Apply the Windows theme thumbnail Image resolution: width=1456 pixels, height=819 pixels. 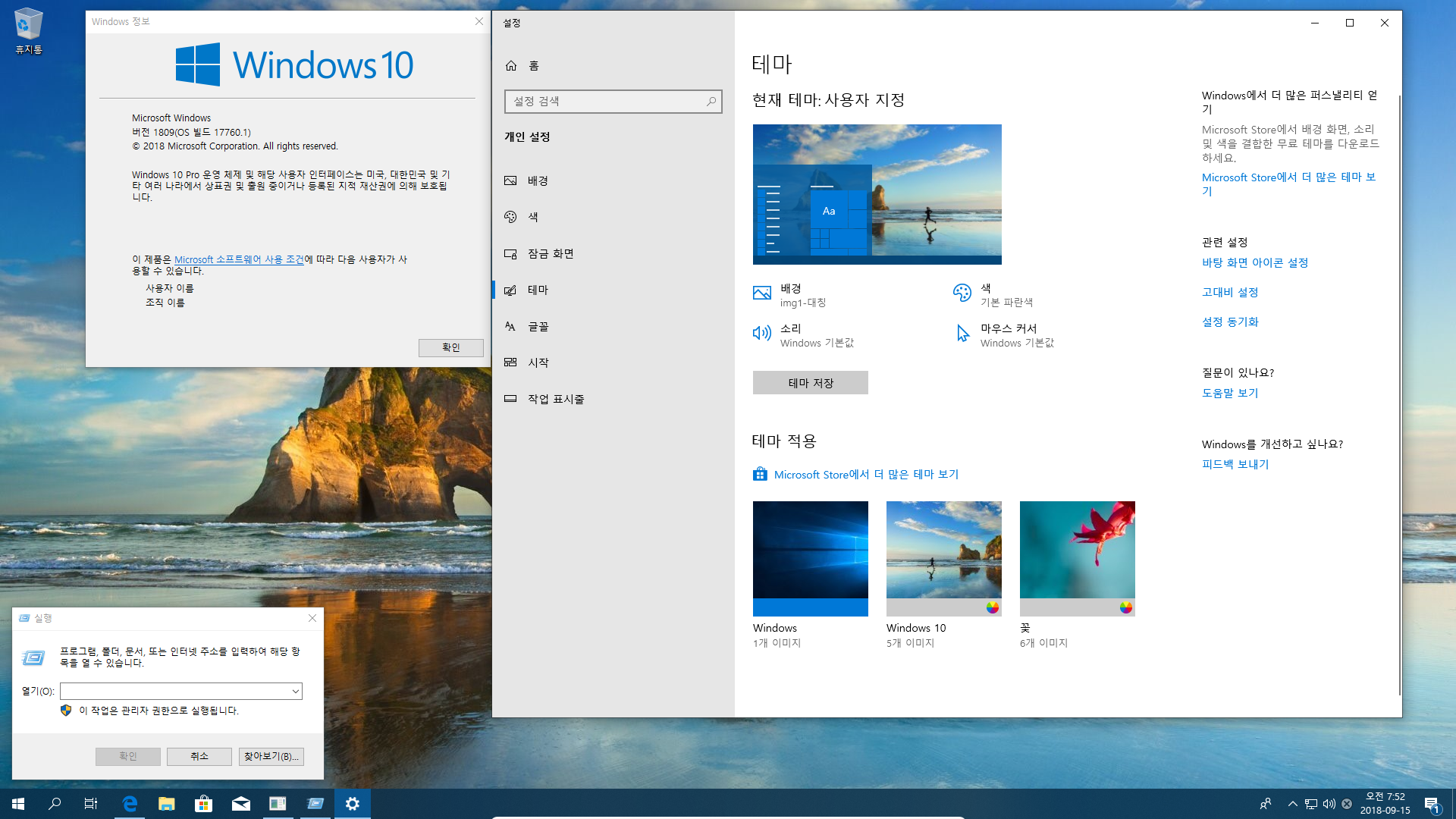pyautogui.click(x=810, y=558)
